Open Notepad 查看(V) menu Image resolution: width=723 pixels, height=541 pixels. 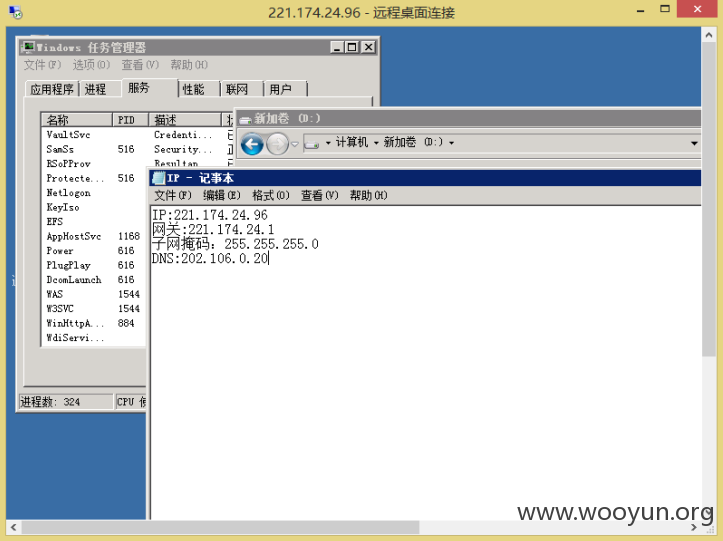tap(320, 196)
